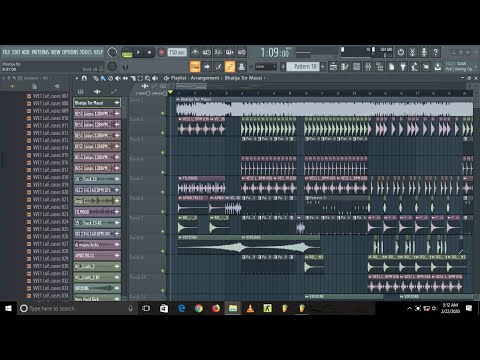Click the red Record button
The width and height of the screenshot is (480, 360).
[161, 52]
